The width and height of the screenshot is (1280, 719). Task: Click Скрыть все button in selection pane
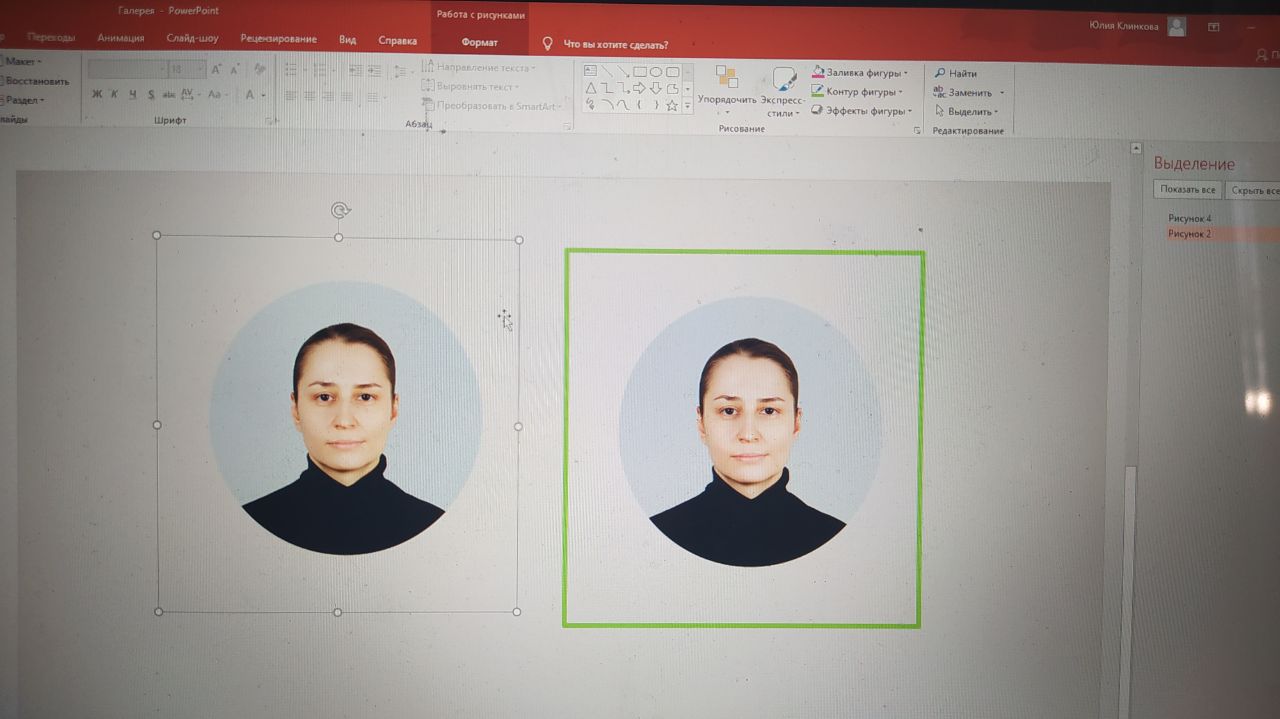(x=1254, y=191)
